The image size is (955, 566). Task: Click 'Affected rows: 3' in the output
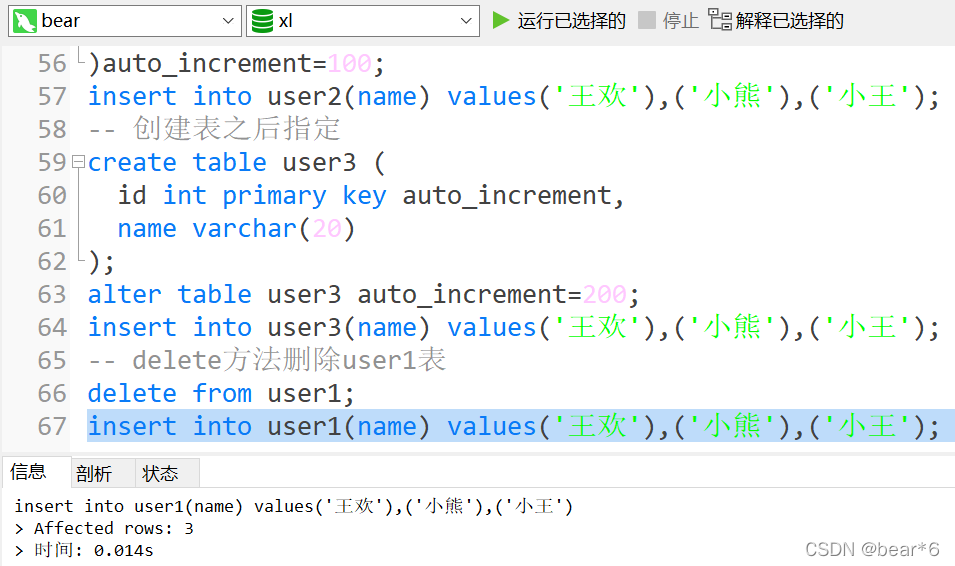tap(113, 528)
